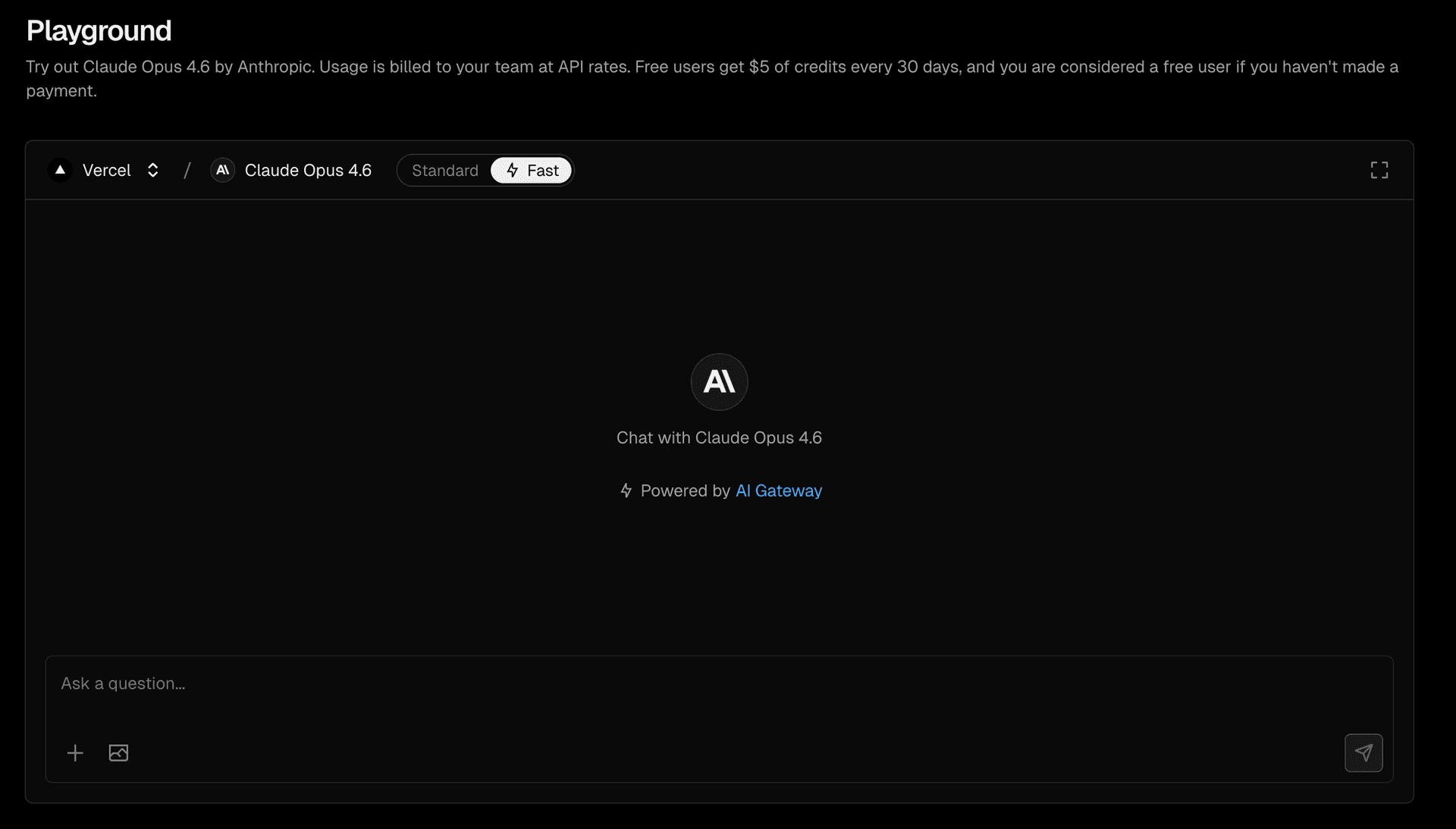
Task: Click the small Anthropic logo in header
Action: [x=222, y=170]
